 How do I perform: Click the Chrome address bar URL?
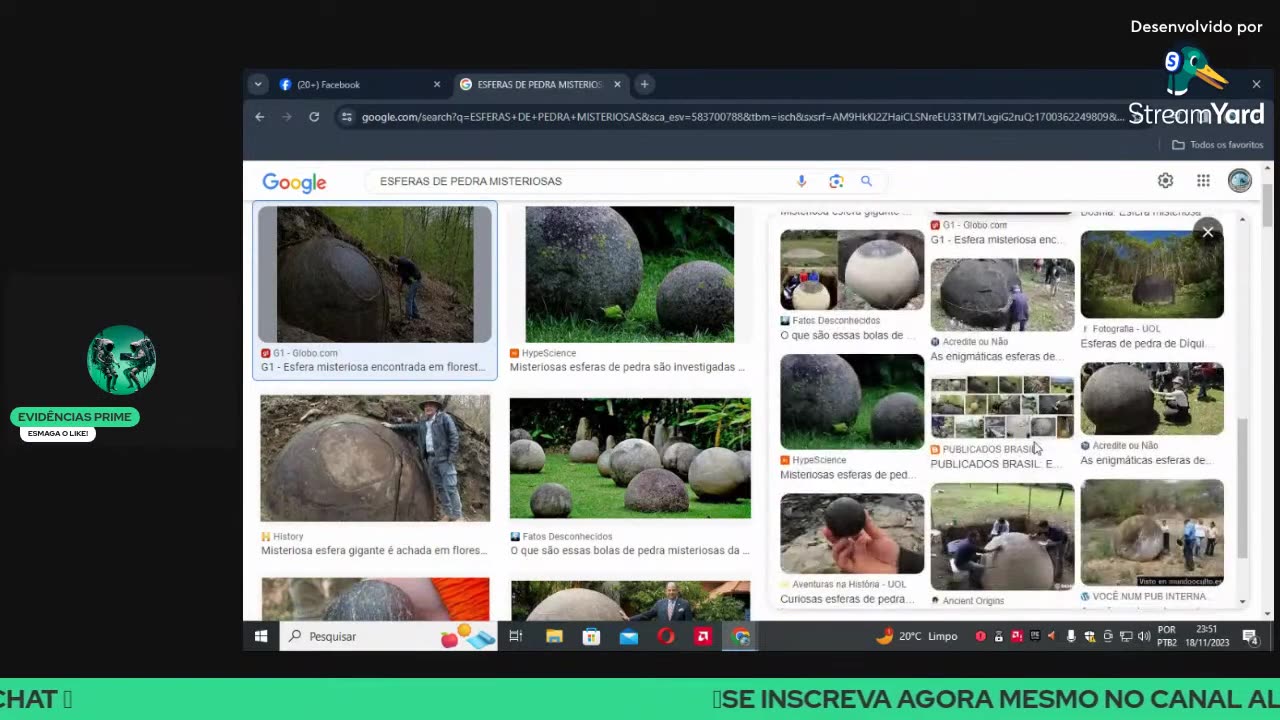pos(742,117)
